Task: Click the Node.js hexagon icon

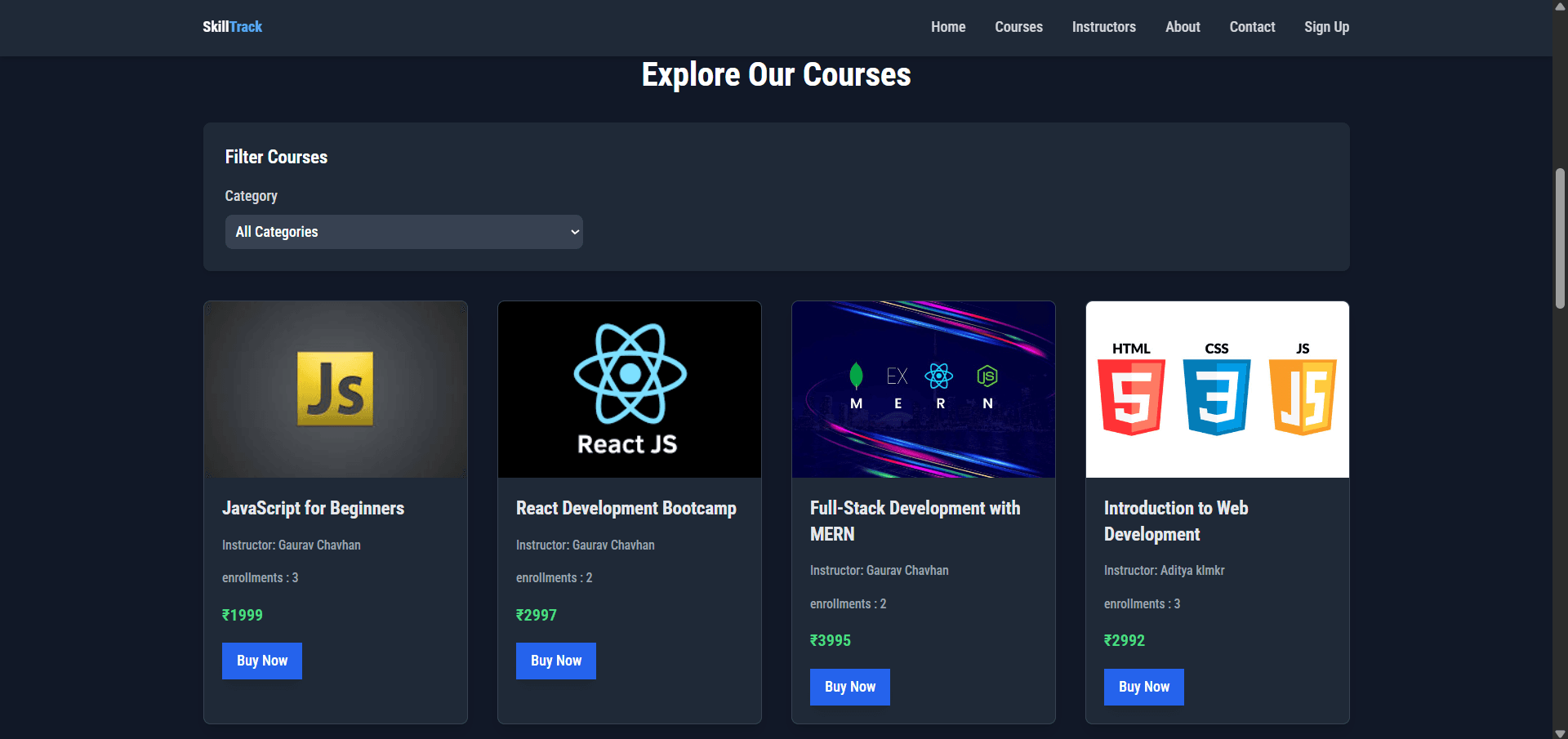Action: [x=987, y=376]
